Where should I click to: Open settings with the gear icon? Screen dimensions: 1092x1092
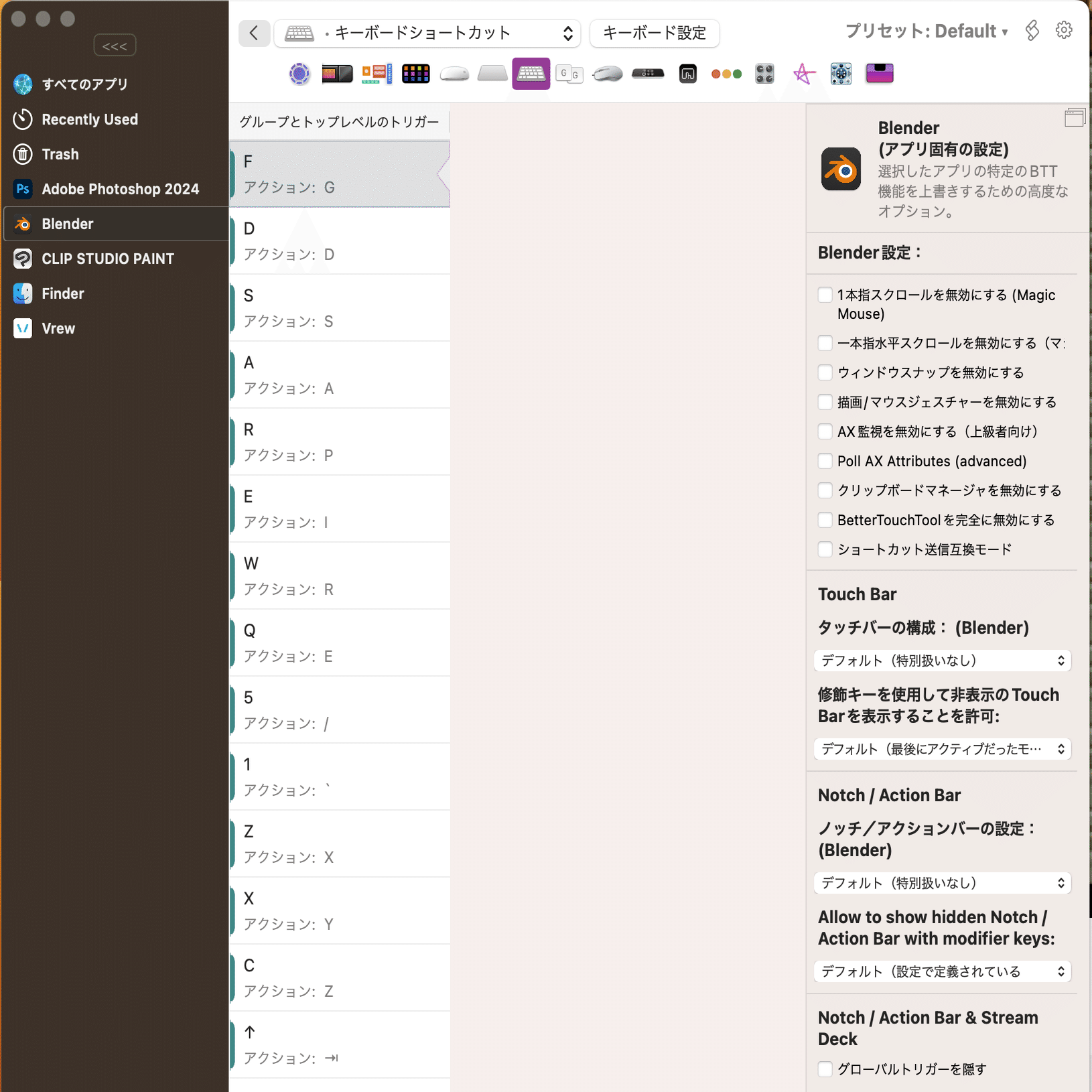point(1064,31)
